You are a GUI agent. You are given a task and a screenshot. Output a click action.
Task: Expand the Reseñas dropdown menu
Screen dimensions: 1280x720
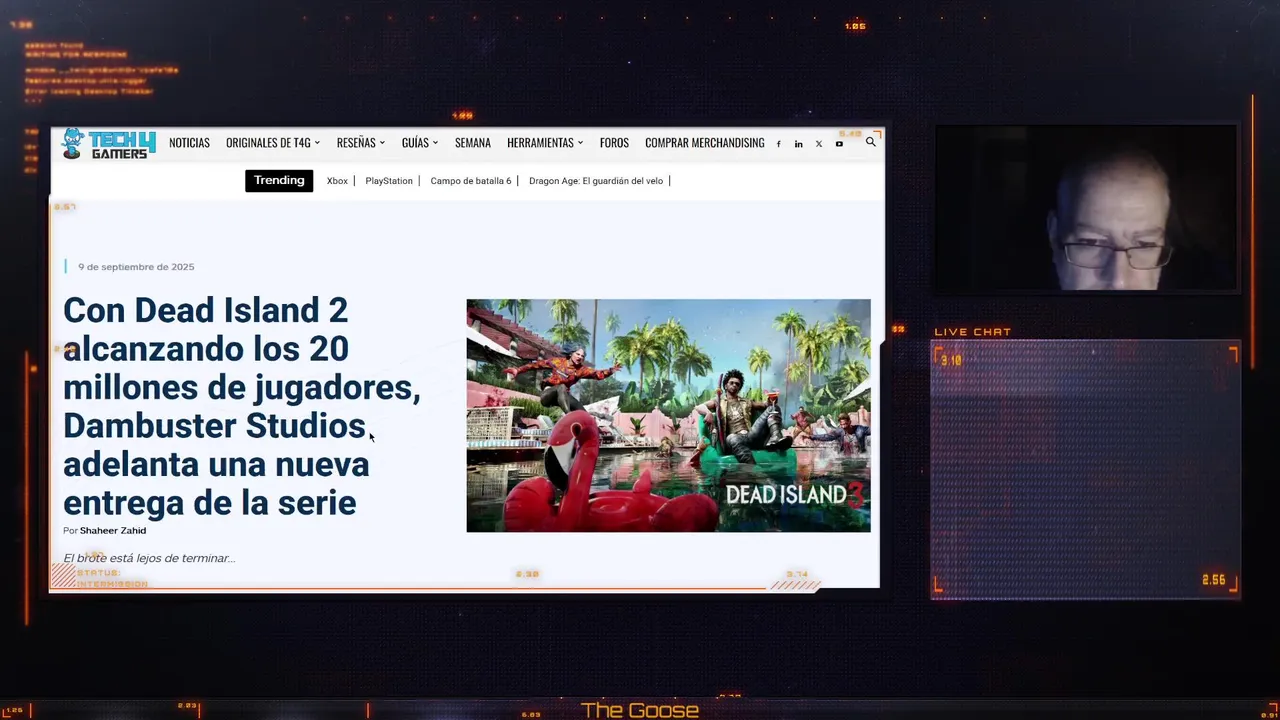coord(360,143)
